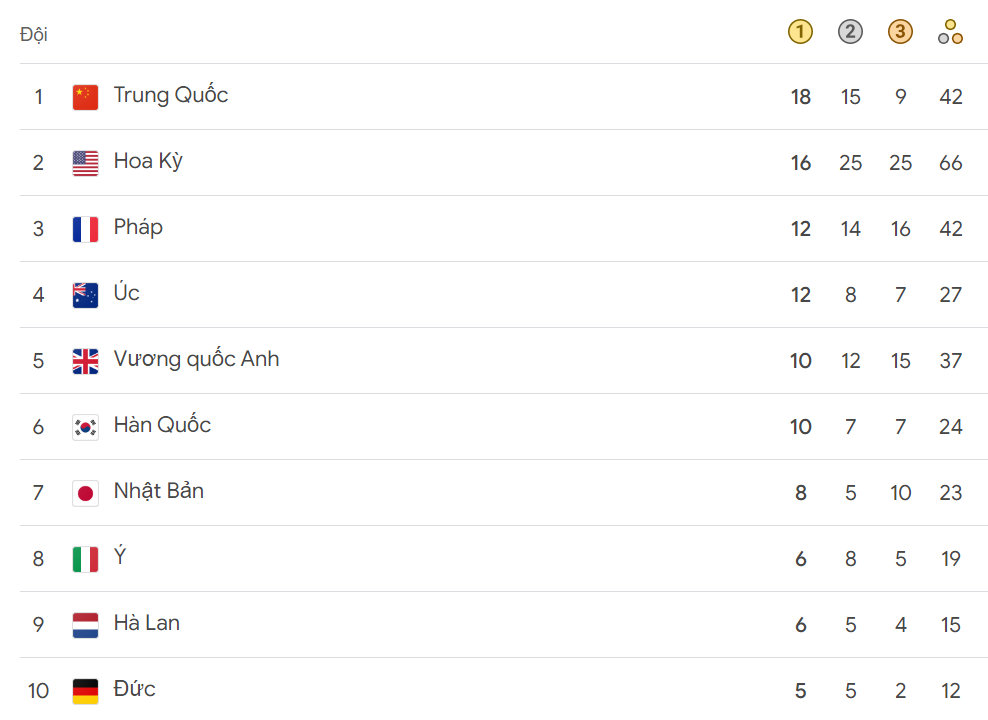
Task: Open the Trung Quốc team row
Action: (x=504, y=96)
